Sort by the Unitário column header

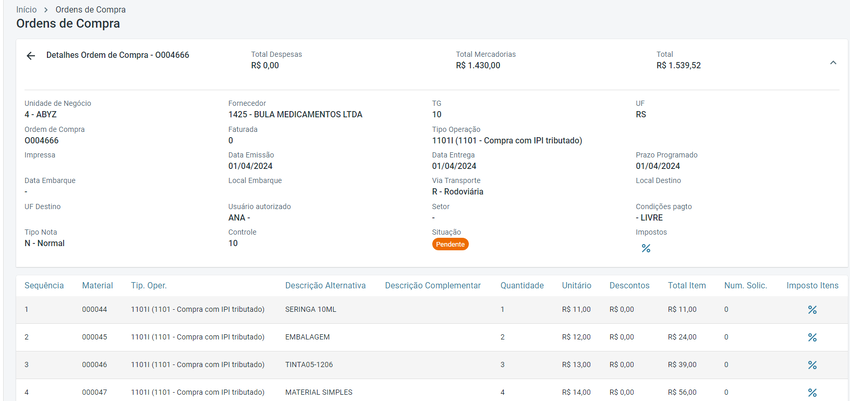577,286
